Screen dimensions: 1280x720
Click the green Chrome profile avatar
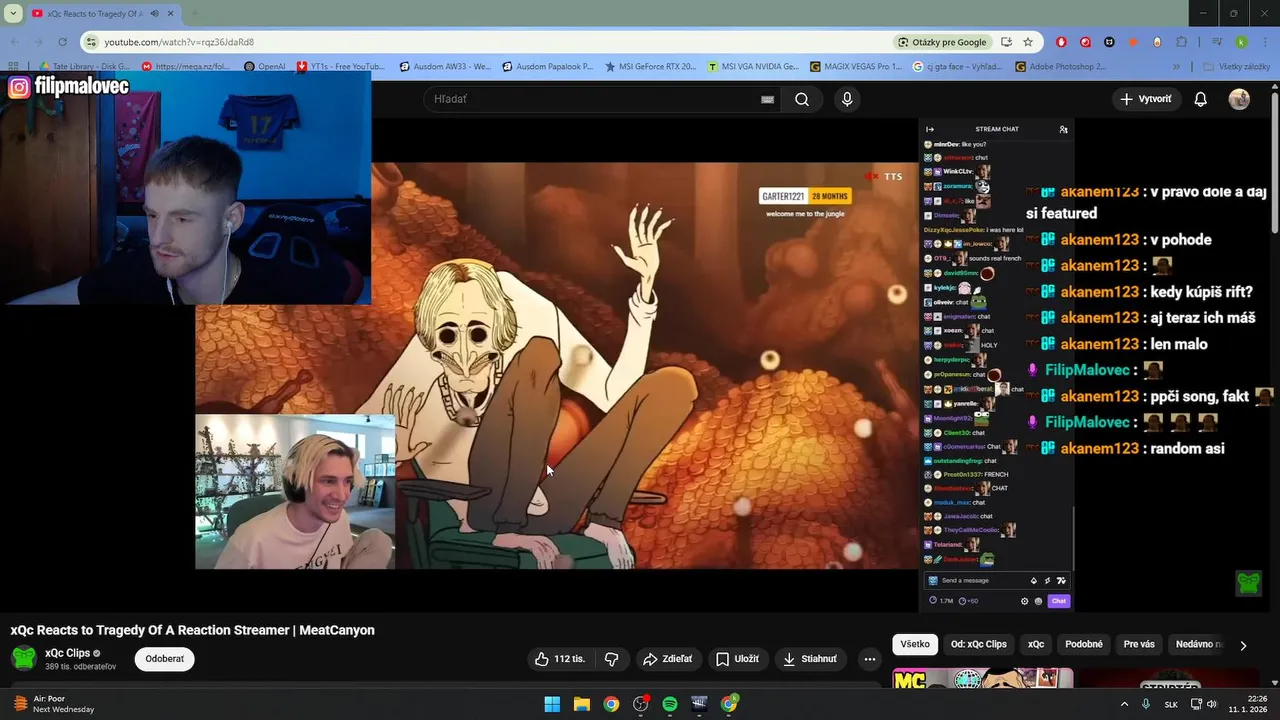pyautogui.click(x=1241, y=42)
